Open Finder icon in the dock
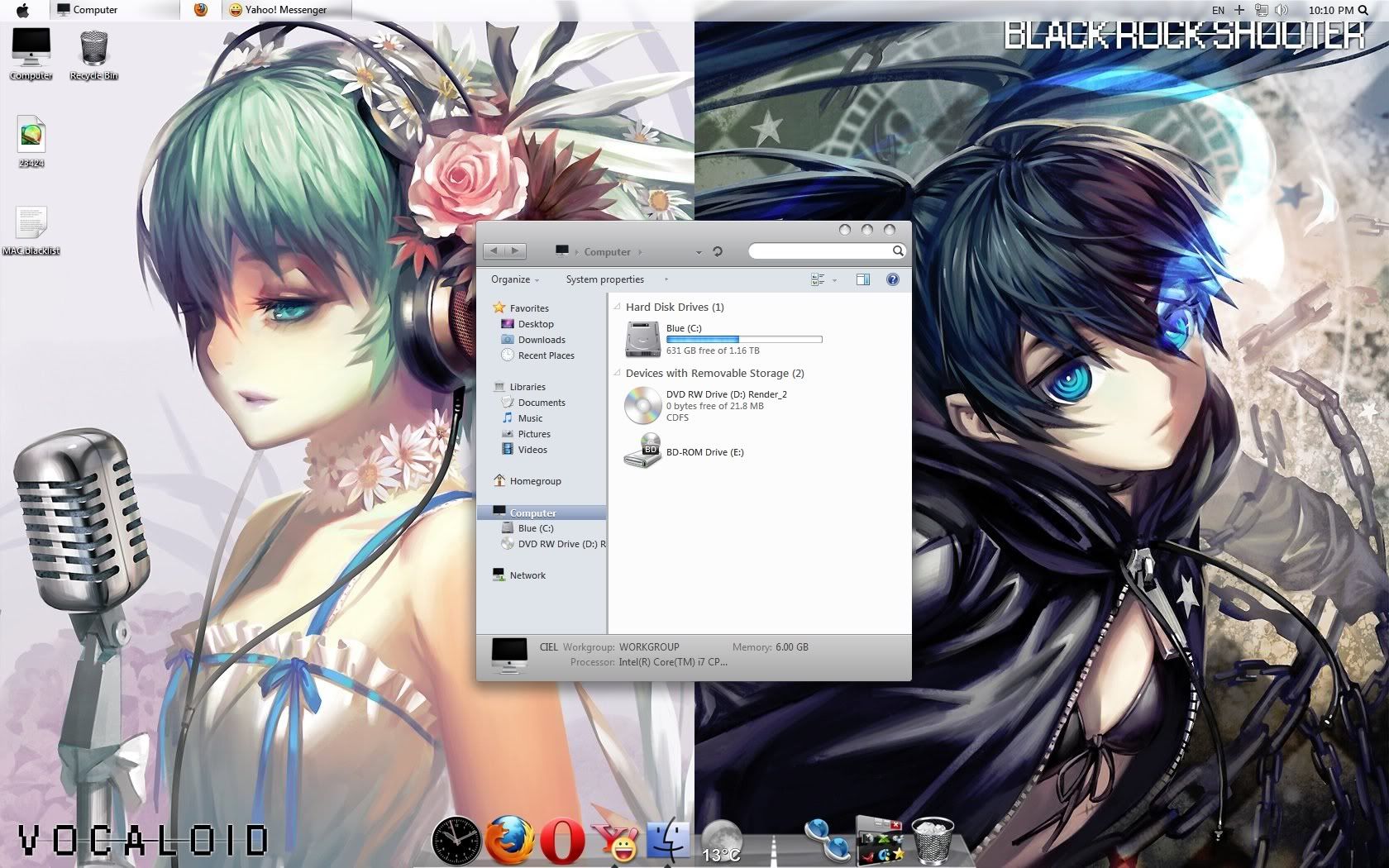The width and height of the screenshot is (1389, 868). coord(667,841)
